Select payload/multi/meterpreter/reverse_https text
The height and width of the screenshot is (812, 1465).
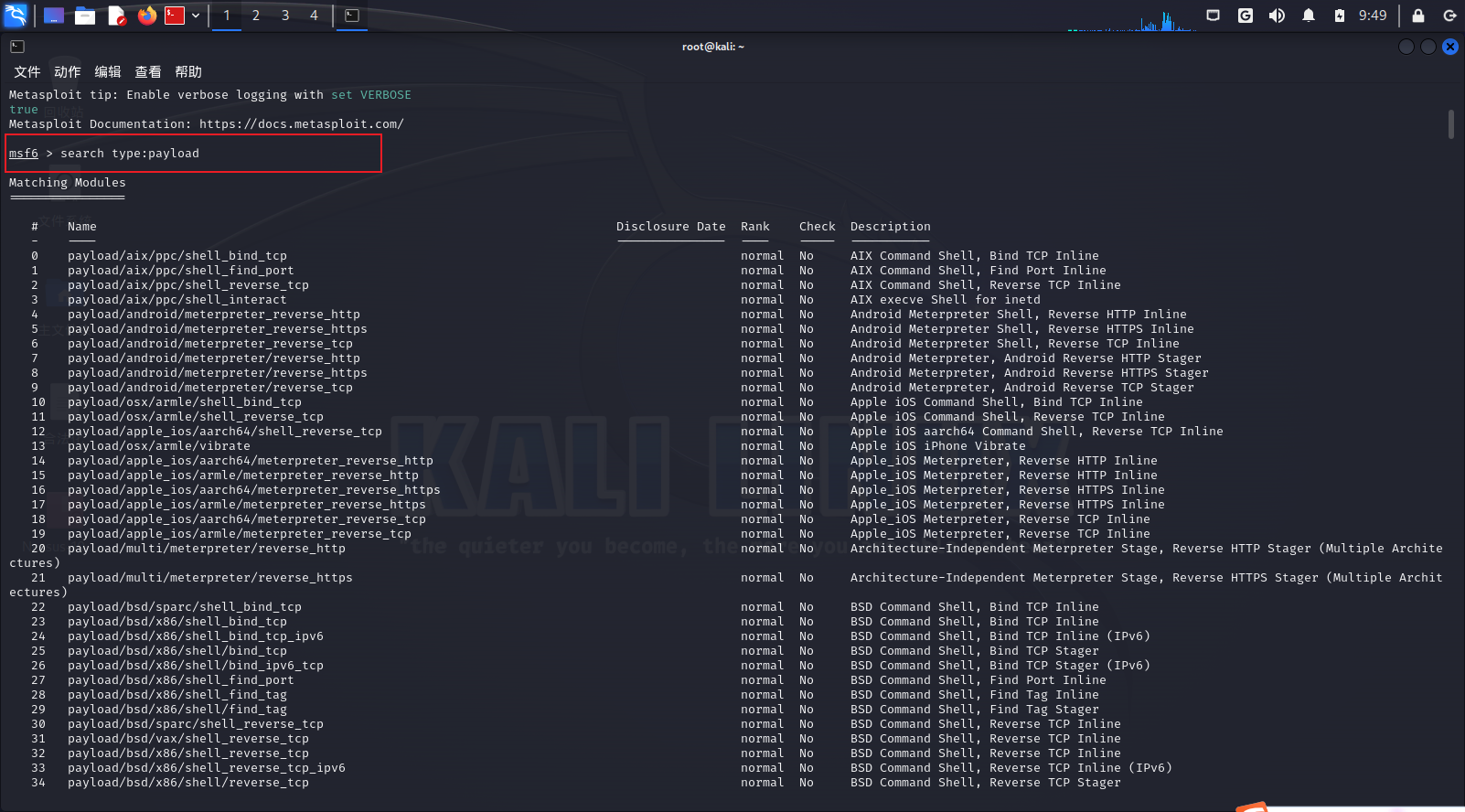point(210,578)
